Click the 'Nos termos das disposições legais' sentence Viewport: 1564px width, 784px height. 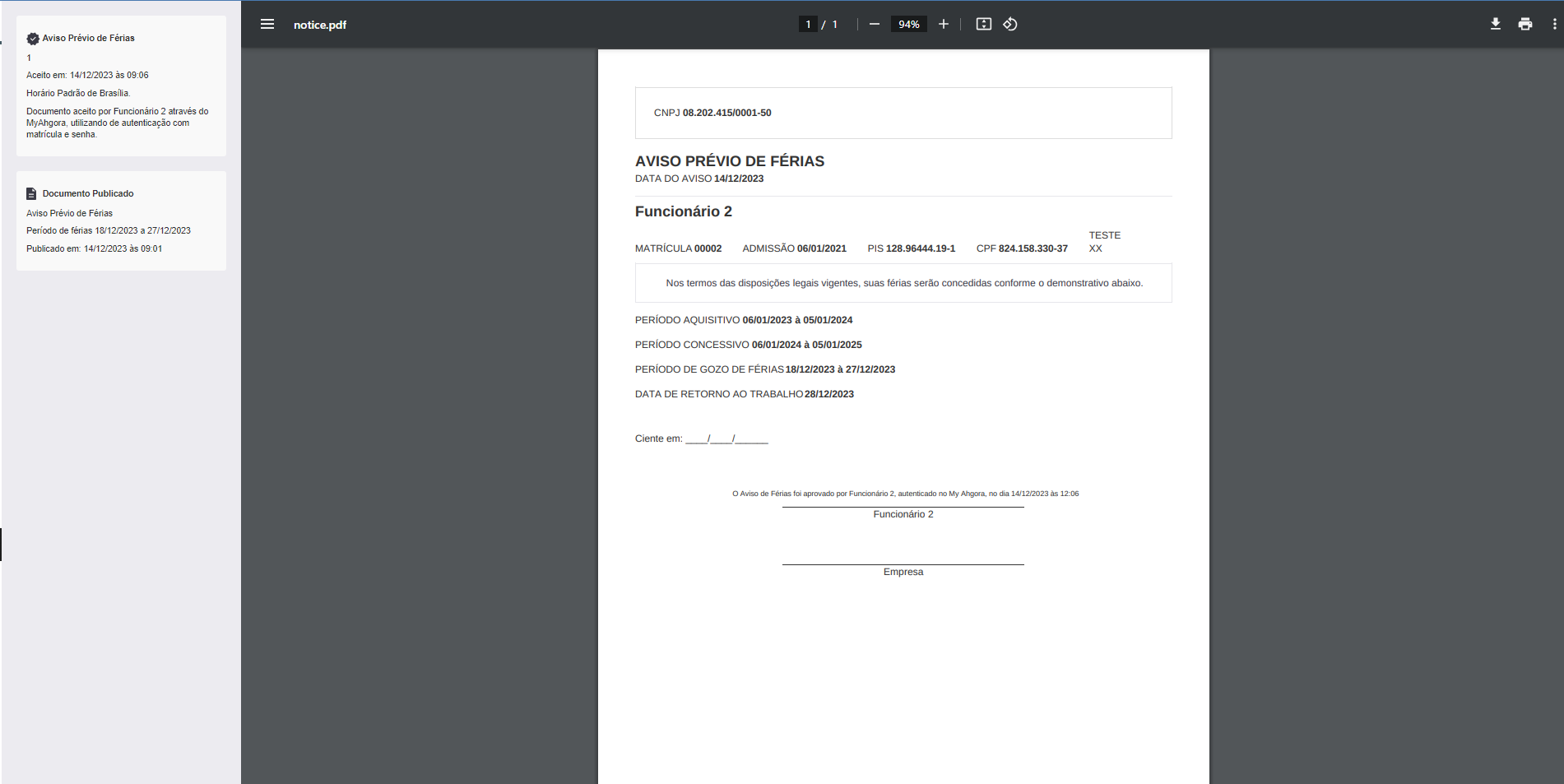click(904, 283)
